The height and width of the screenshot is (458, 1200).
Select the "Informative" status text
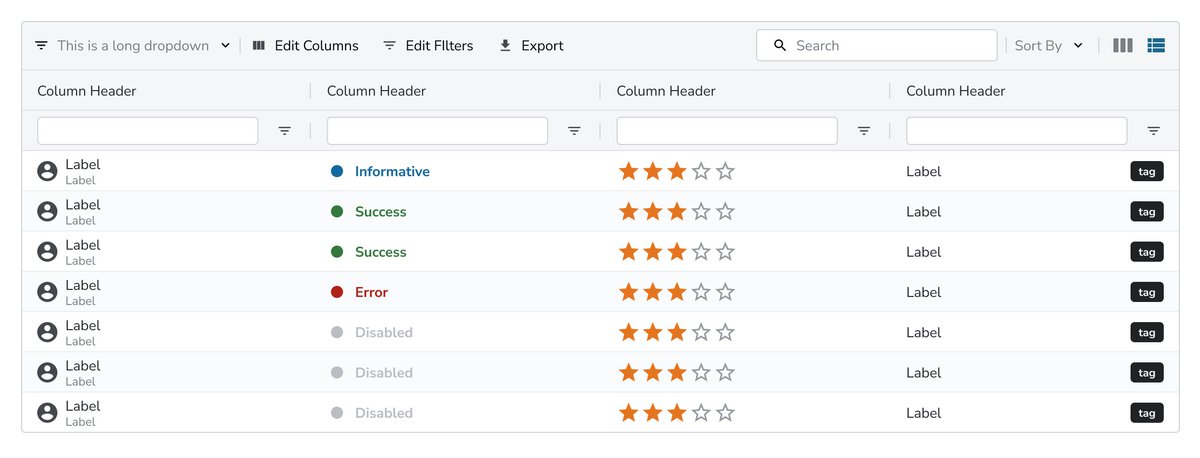(x=392, y=172)
